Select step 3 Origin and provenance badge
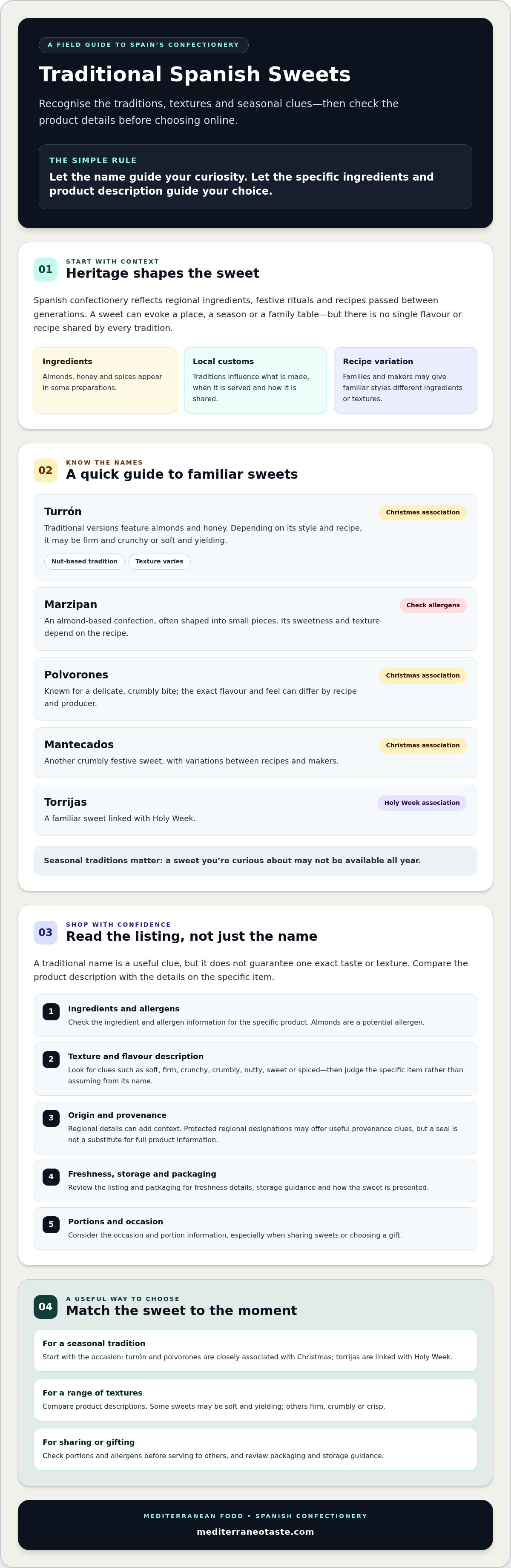This screenshot has height=1568, width=511. pos(51,1118)
